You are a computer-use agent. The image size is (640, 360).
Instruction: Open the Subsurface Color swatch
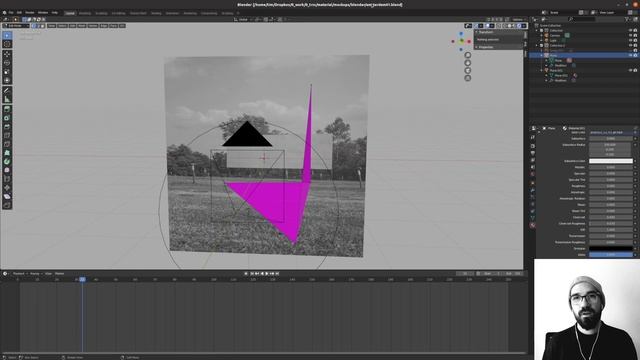(611, 161)
